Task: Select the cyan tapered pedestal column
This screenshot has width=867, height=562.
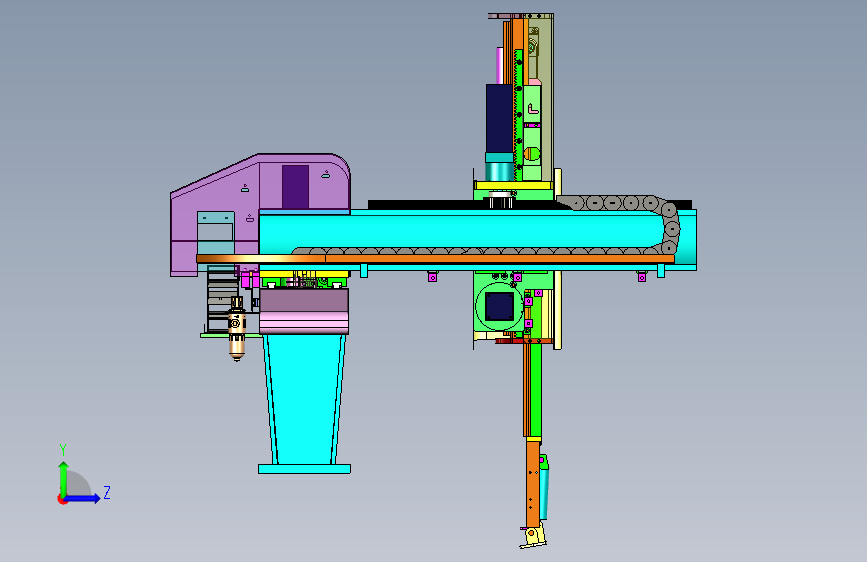Action: pyautogui.click(x=304, y=398)
